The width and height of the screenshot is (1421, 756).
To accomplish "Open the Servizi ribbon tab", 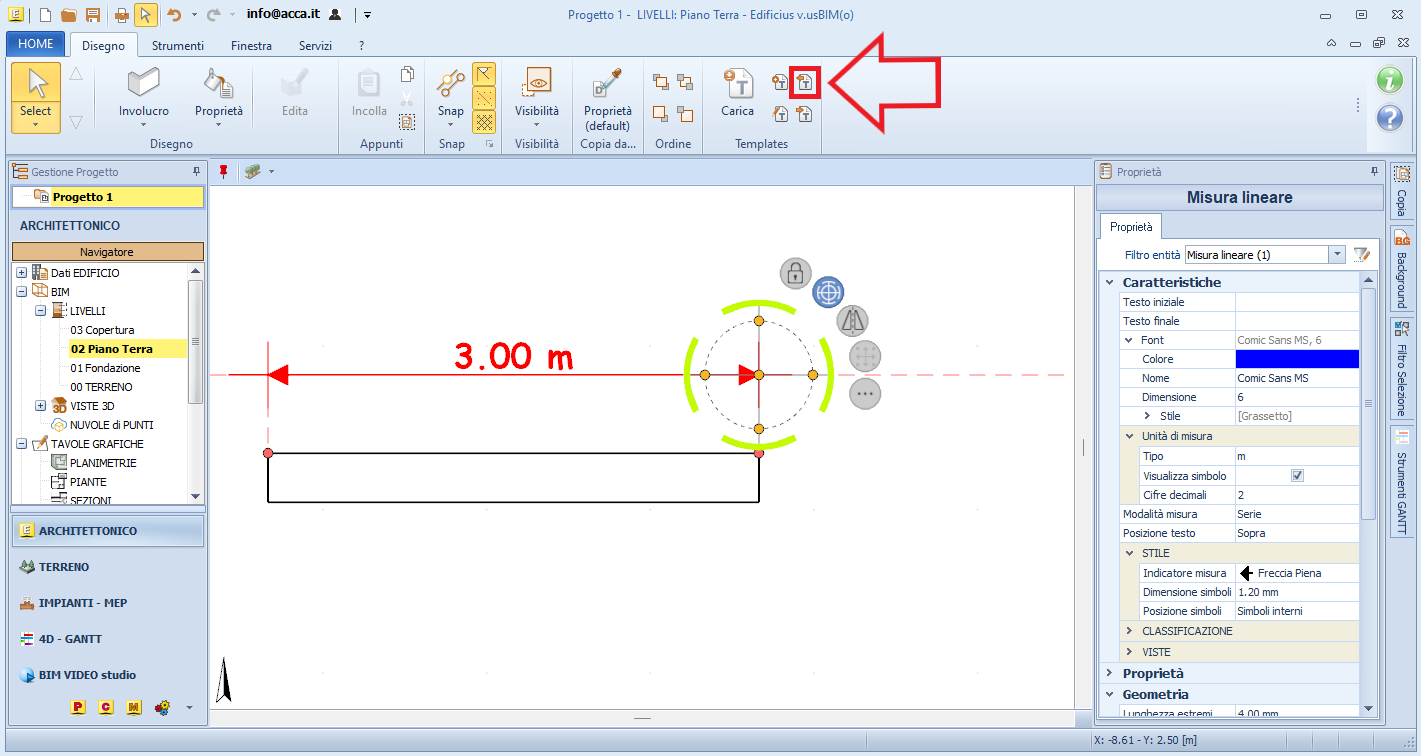I will coord(315,46).
